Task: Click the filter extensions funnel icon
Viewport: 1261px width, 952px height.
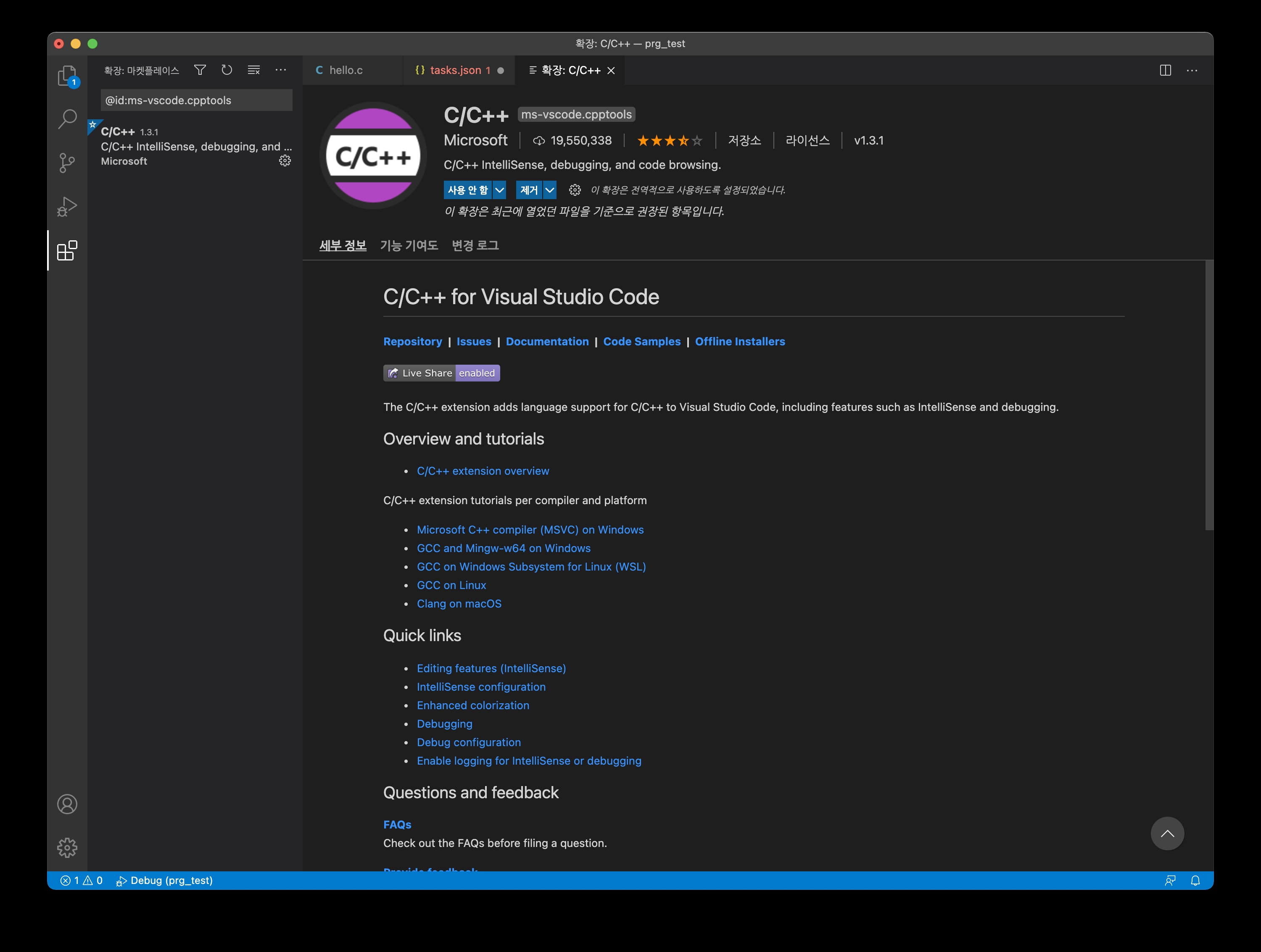Action: tap(200, 70)
